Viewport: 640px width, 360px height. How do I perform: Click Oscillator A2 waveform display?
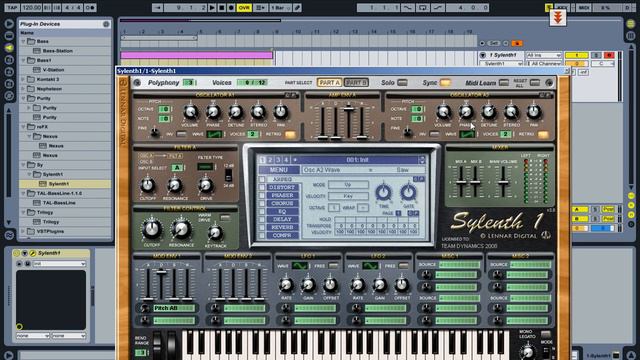pyautogui.click(x=467, y=134)
